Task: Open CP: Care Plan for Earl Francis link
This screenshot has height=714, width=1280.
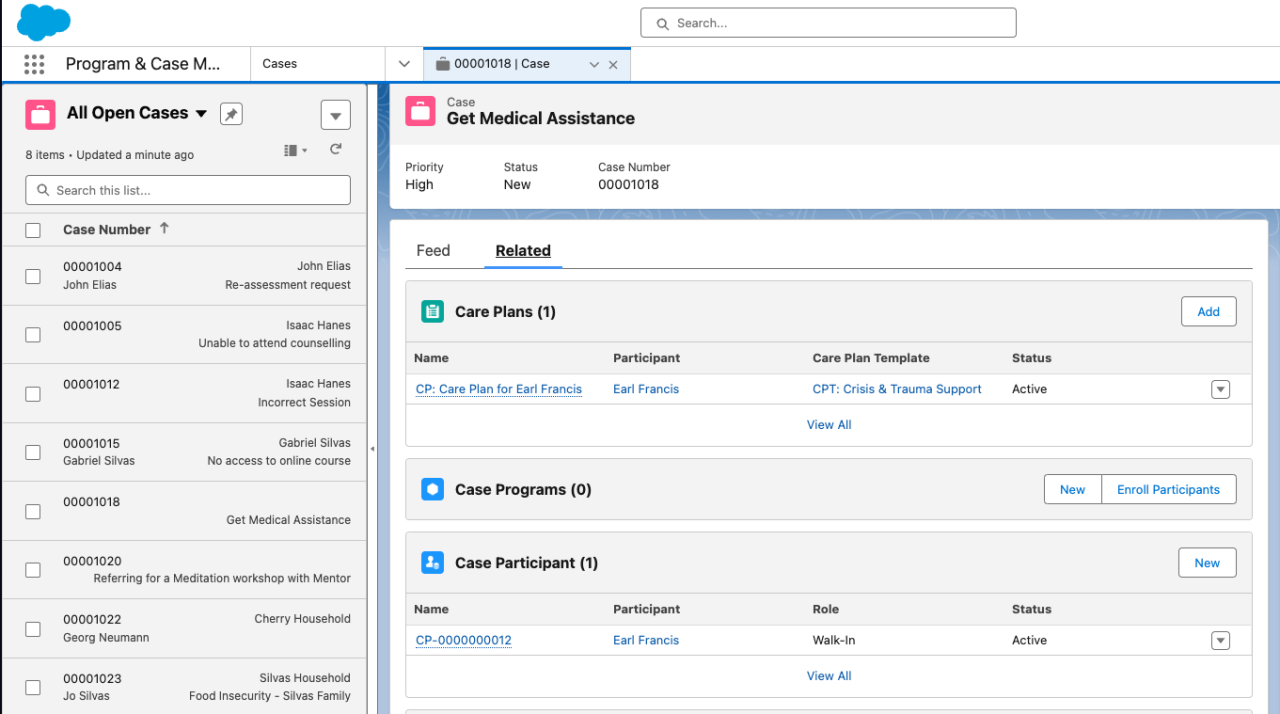Action: 499,390
